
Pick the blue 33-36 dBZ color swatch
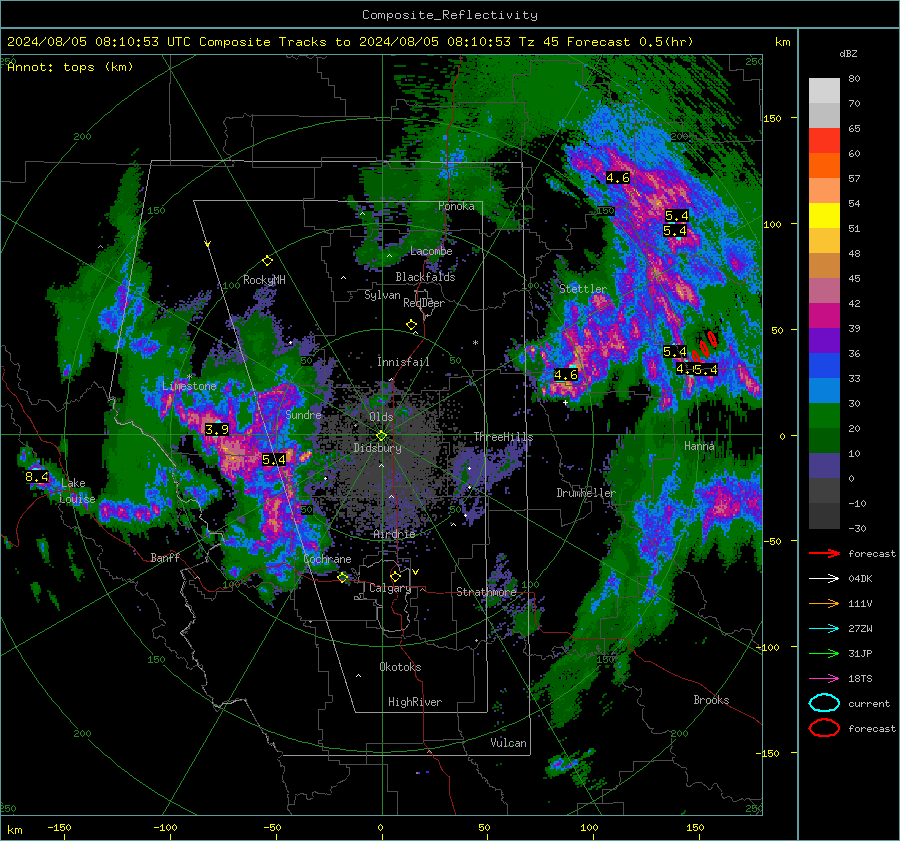coord(824,366)
